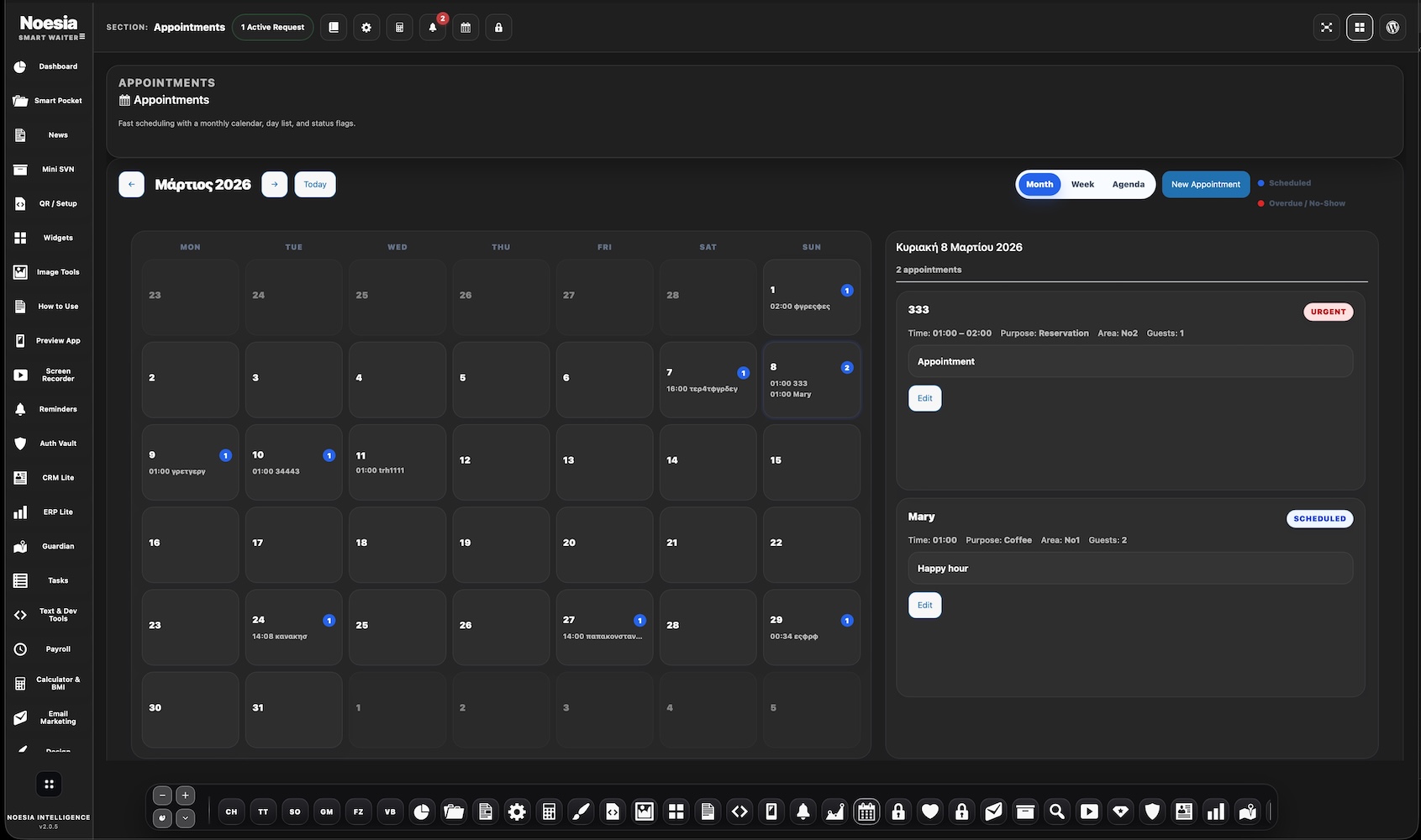The width and height of the screenshot is (1421, 840).
Task: Click the VB shortcut in the bottom dock
Action: [390, 811]
